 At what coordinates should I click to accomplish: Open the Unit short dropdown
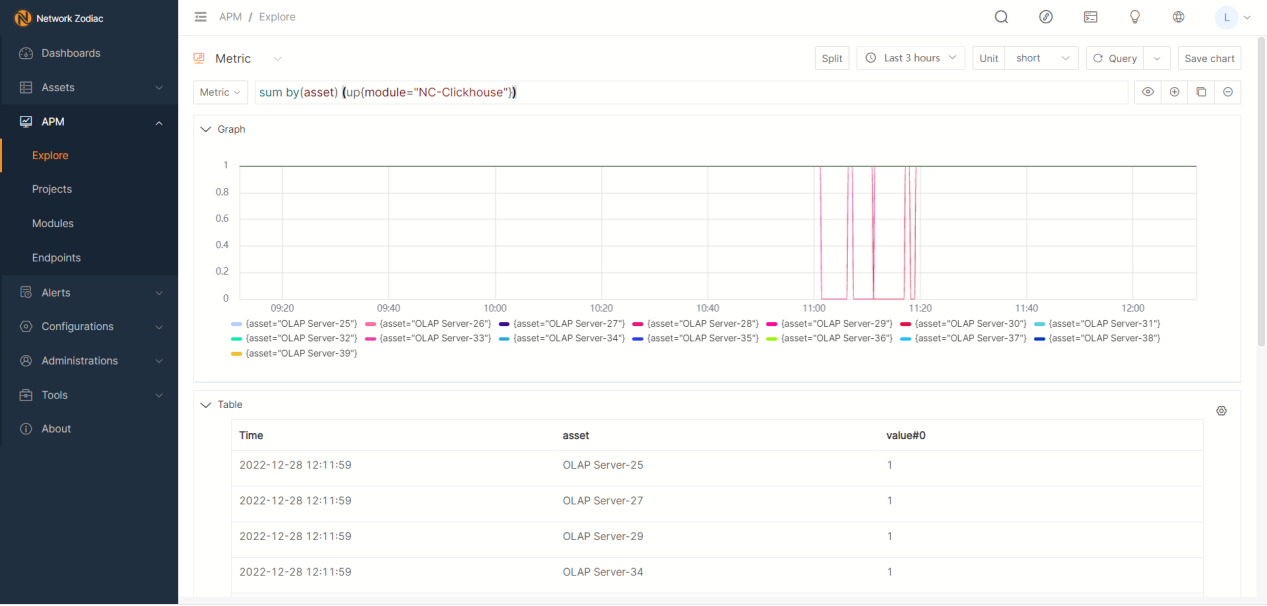point(1040,58)
